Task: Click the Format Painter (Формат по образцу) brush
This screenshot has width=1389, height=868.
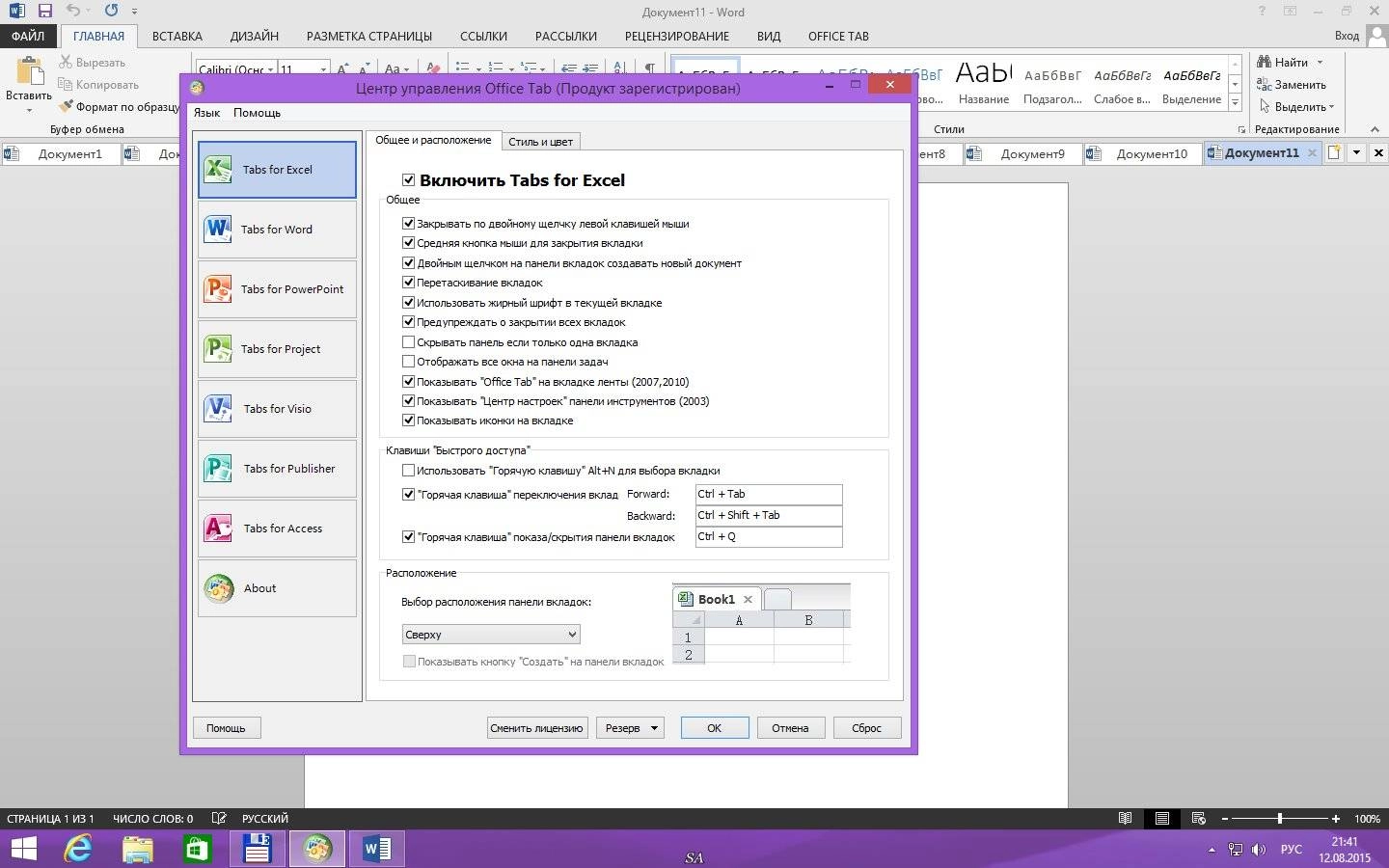Action: [66, 107]
